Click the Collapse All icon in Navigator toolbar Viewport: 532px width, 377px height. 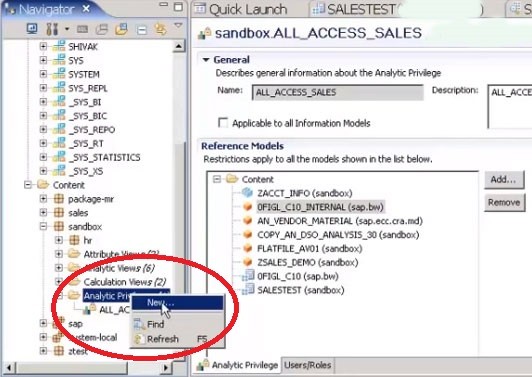tap(142, 30)
